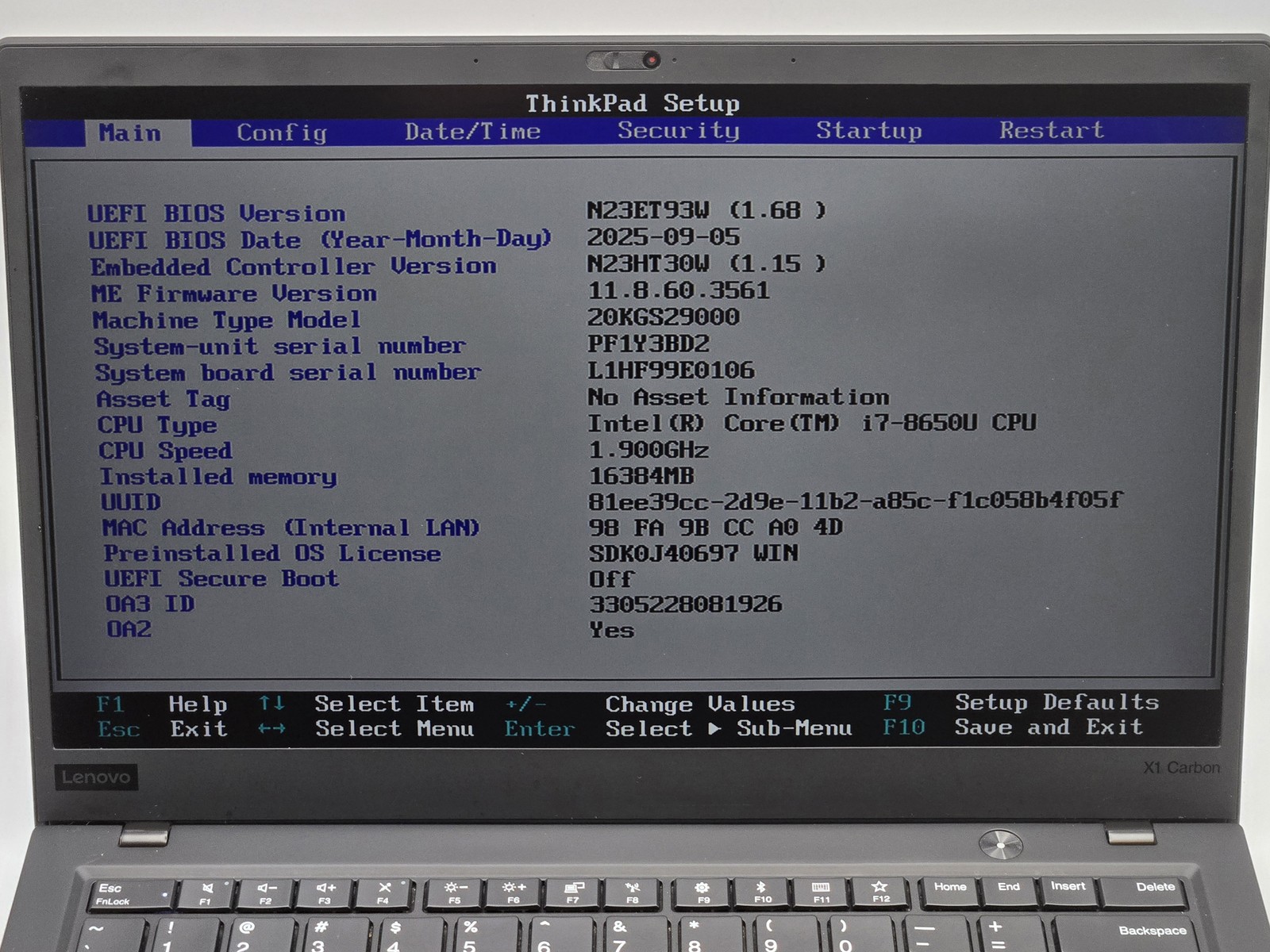Screen dimensions: 1270x952
Task: Select the Installed memory label
Action: point(218,477)
